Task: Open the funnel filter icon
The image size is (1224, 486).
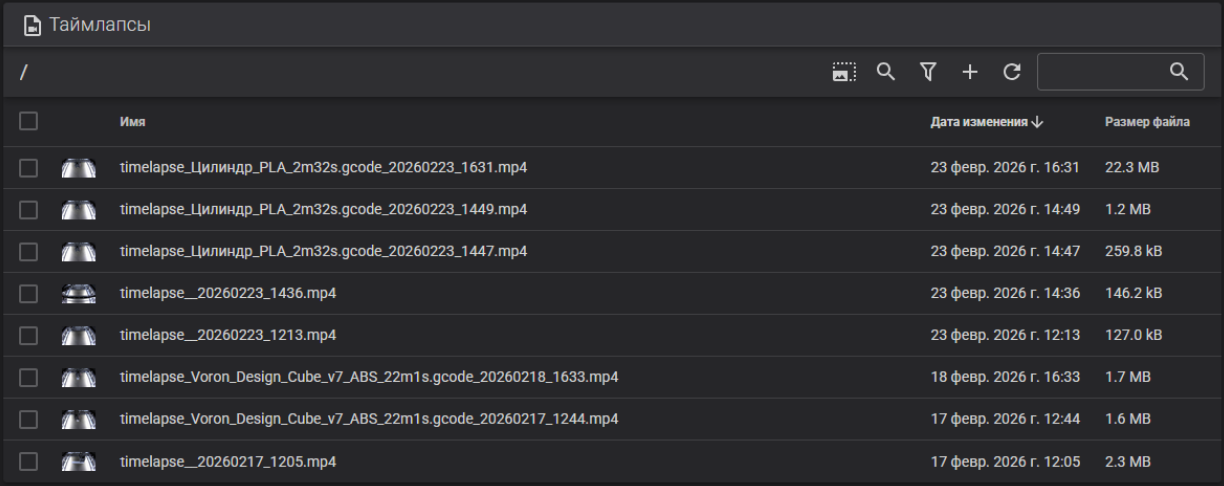Action: [x=928, y=71]
